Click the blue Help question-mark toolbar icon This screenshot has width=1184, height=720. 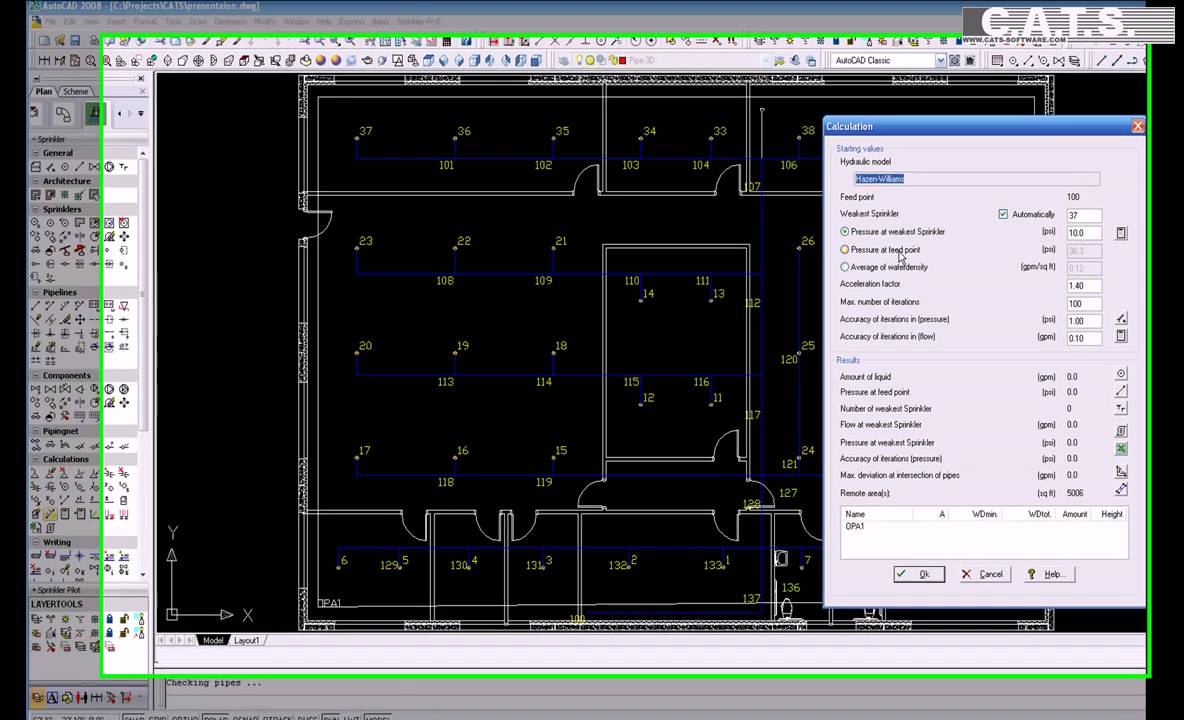point(467,41)
